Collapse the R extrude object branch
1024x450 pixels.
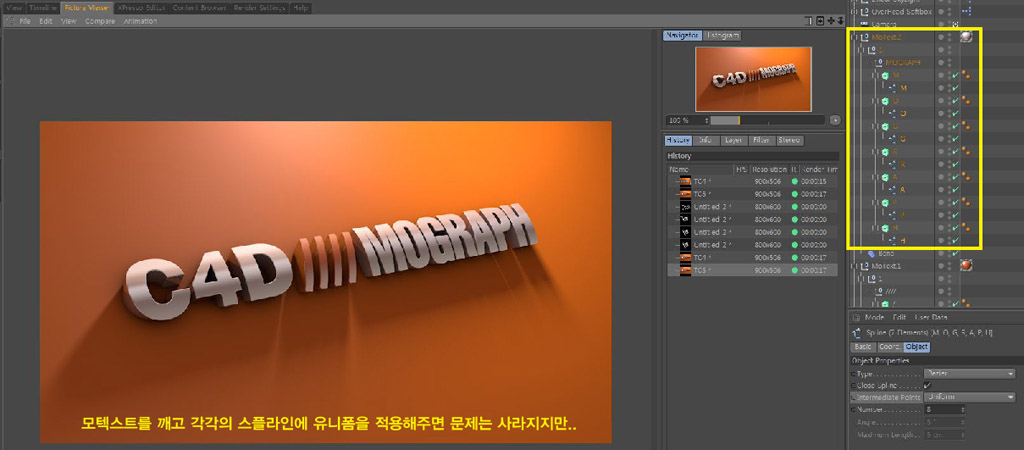[x=877, y=152]
